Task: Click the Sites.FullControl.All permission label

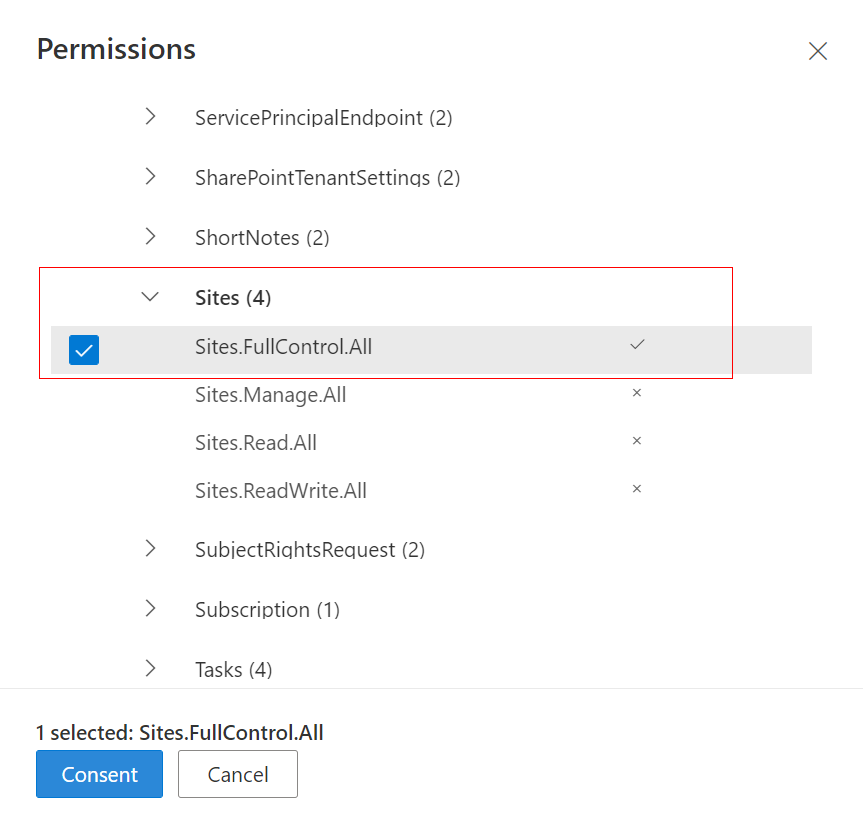Action: (x=283, y=347)
